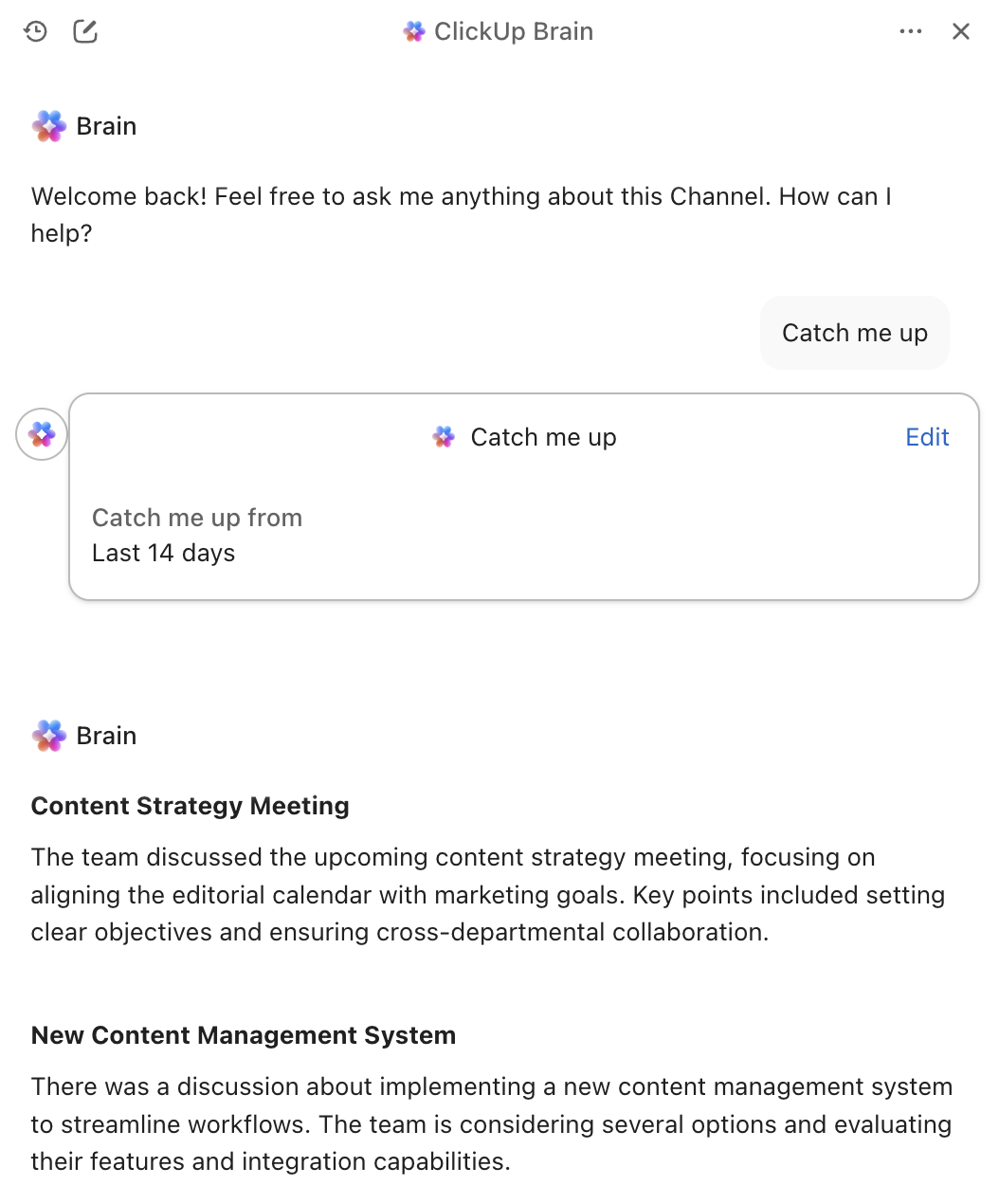Click the Brain avatar above Content Strategy summary
Image resolution: width=999 pixels, height=1204 pixels.
[49, 736]
